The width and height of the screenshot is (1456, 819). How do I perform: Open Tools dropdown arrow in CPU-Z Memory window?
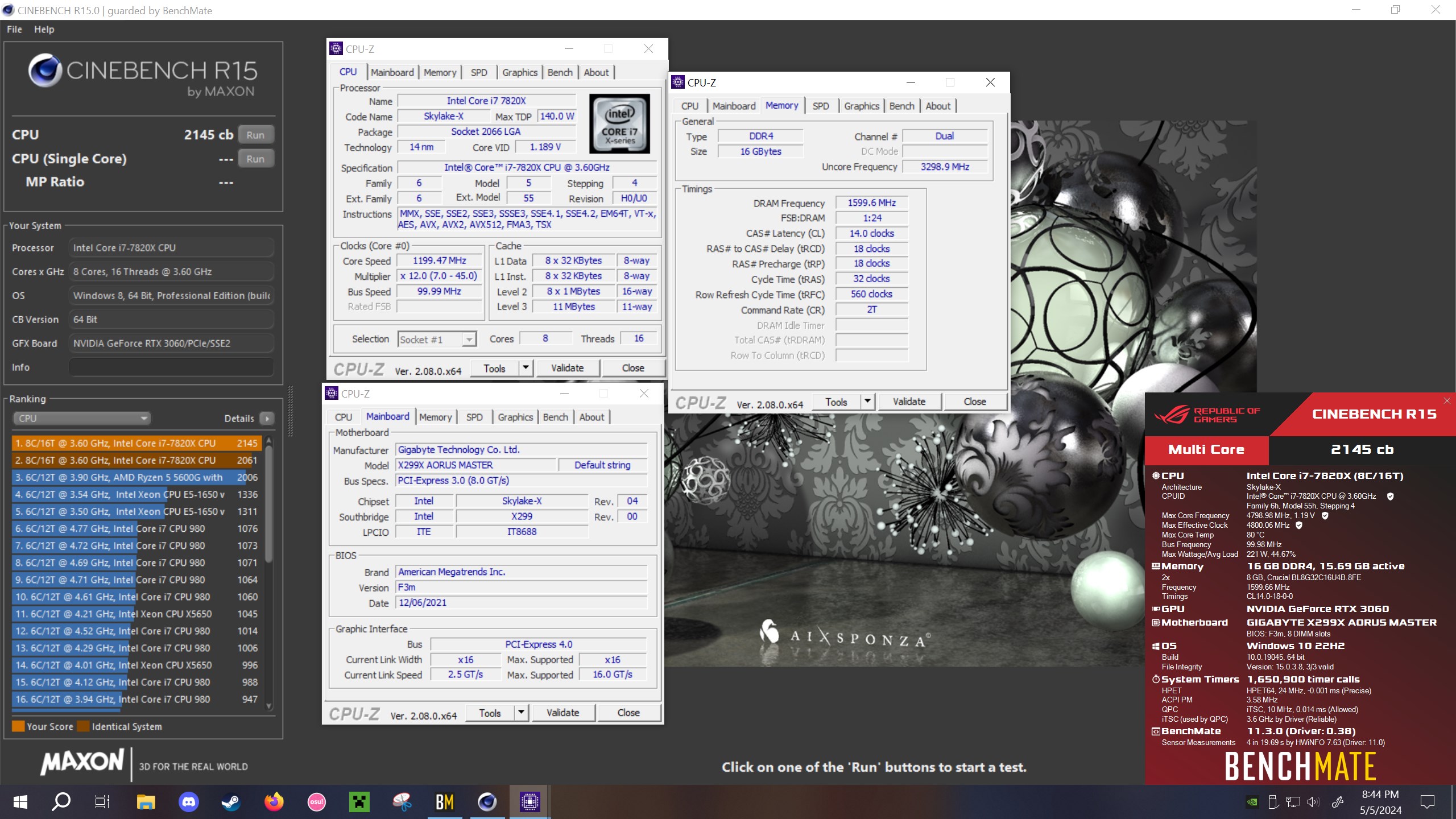[x=867, y=402]
